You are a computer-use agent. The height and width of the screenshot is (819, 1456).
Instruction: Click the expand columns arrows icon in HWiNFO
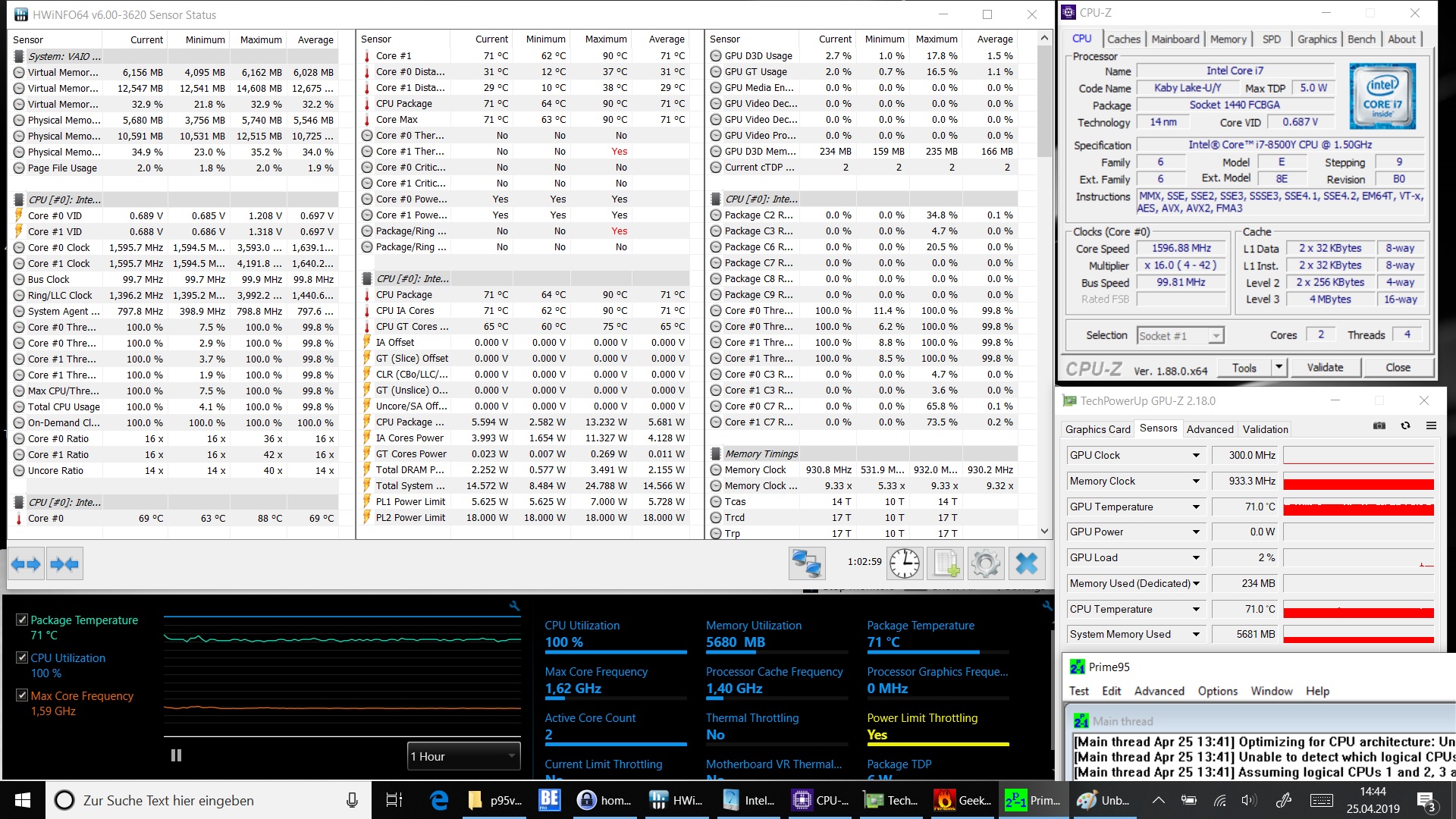tap(26, 564)
